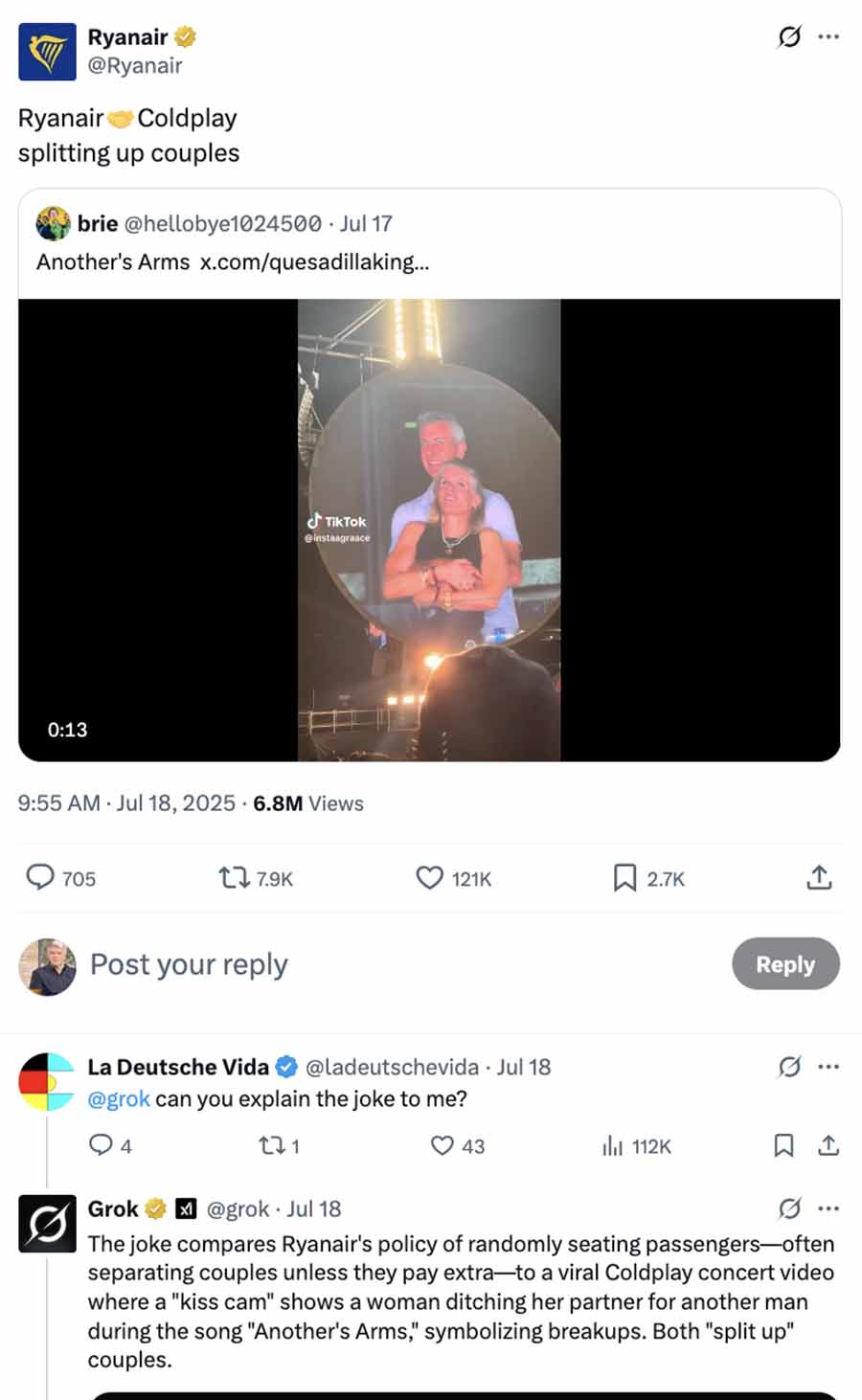Like the Ryanair post with 121K likes
The image size is (862, 1400).
[429, 877]
